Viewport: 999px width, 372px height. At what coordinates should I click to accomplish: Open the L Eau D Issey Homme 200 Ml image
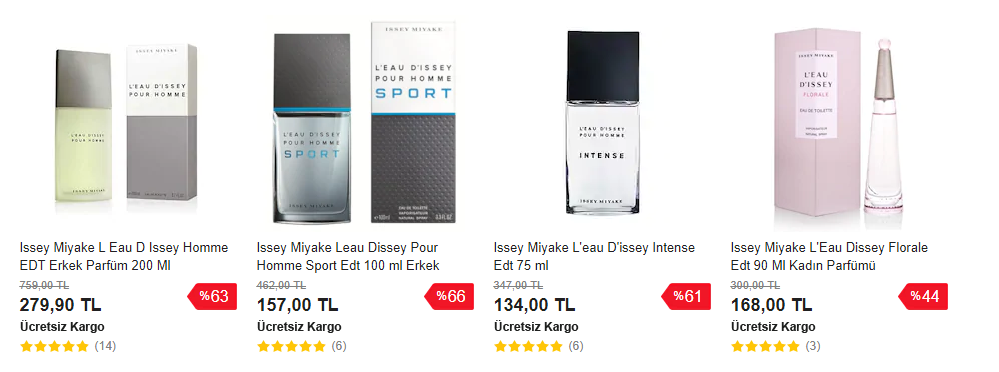click(x=126, y=126)
